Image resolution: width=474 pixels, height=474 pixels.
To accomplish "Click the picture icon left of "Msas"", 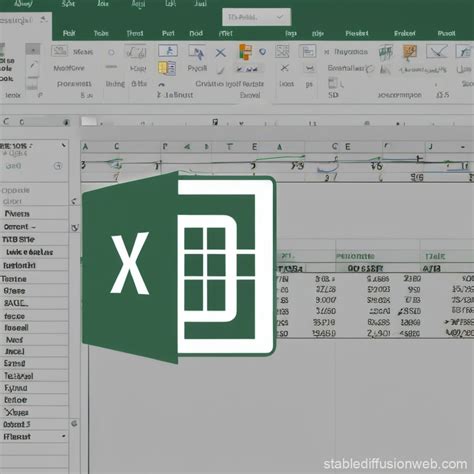I will click(59, 51).
